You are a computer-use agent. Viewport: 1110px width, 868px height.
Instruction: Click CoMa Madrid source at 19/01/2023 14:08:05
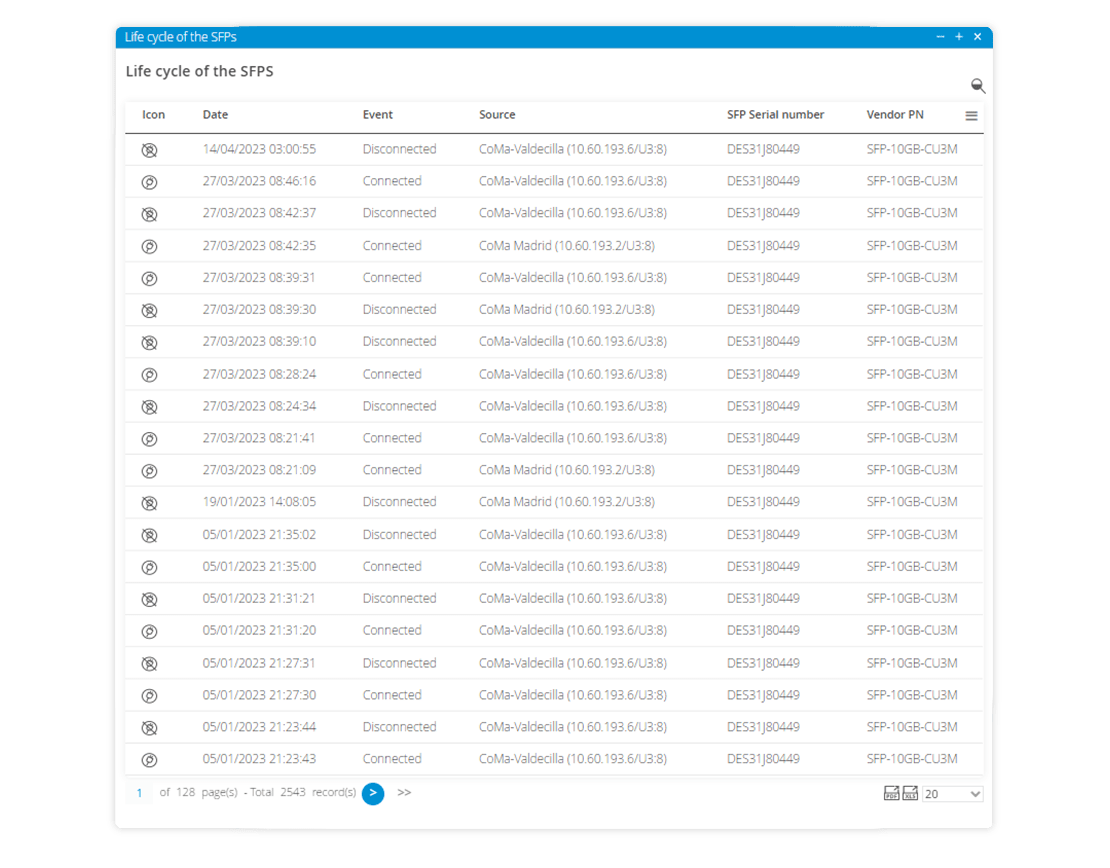point(566,501)
